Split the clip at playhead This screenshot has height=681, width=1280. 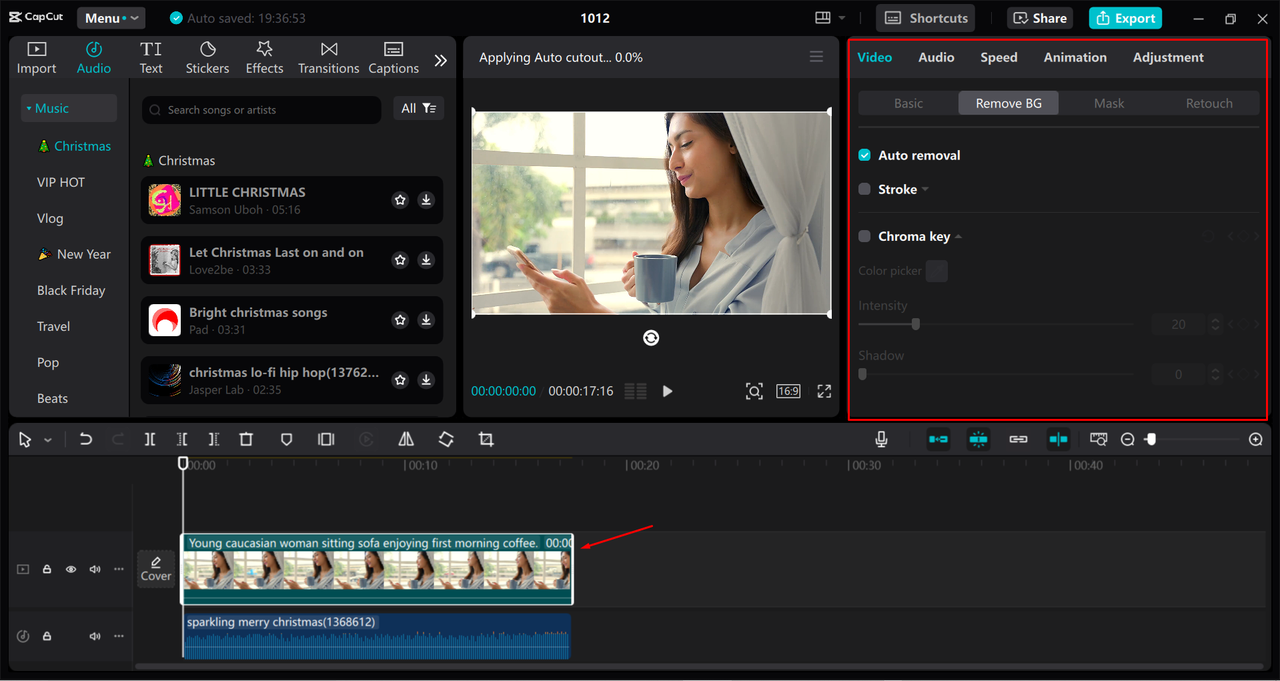(x=149, y=439)
